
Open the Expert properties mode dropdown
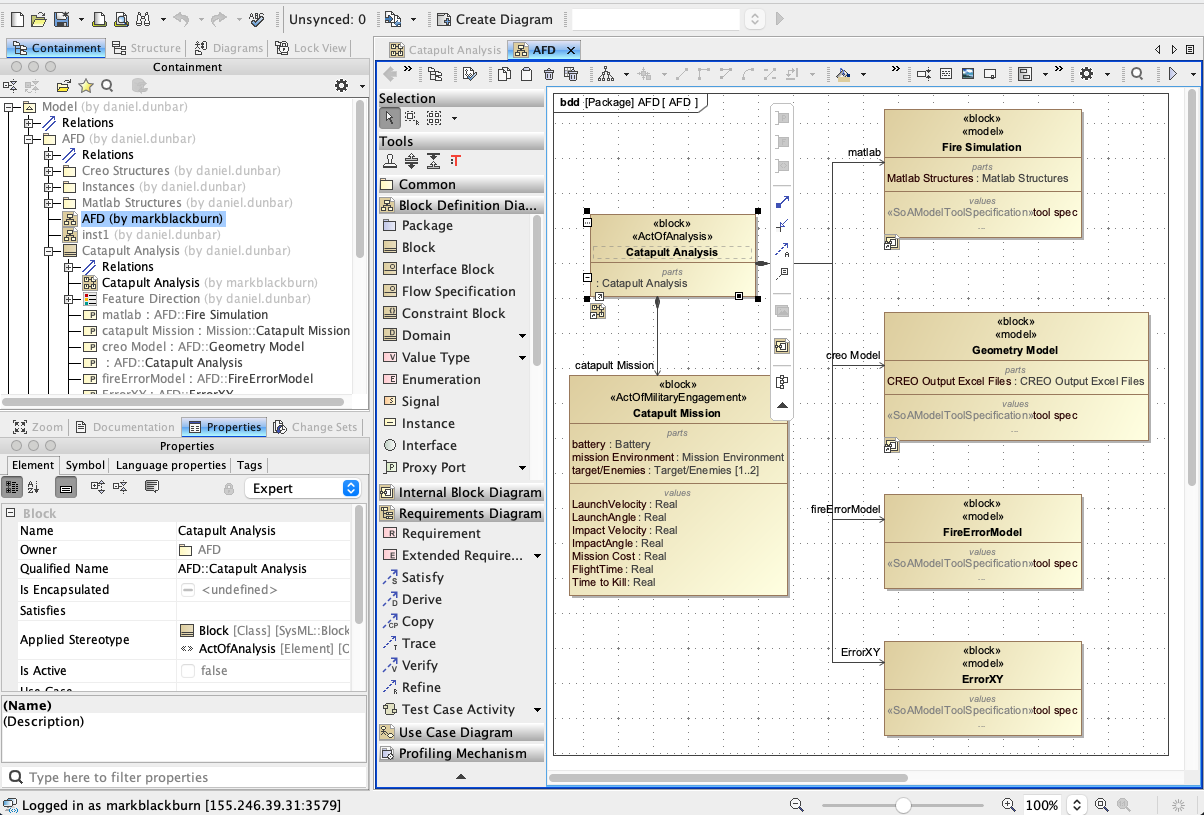(301, 488)
